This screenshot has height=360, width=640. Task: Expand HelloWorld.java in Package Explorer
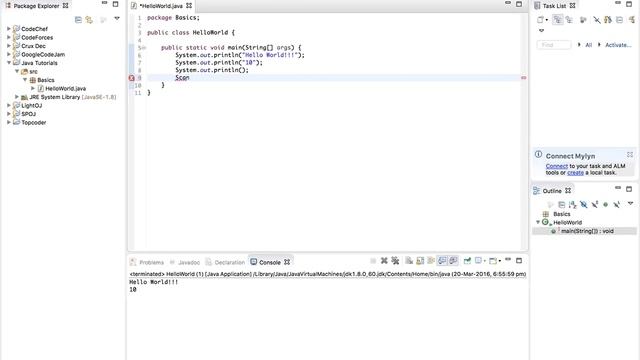tap(33, 89)
